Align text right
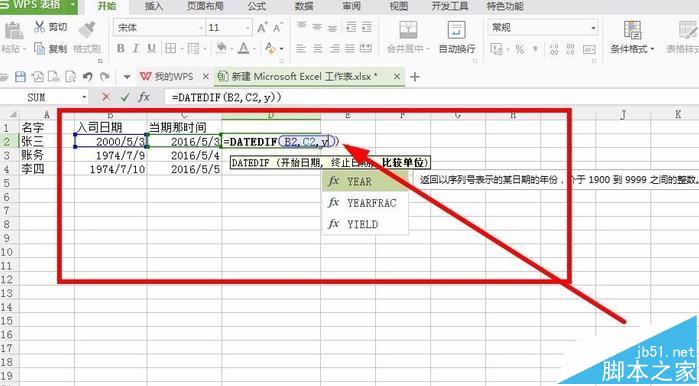 click(x=334, y=48)
